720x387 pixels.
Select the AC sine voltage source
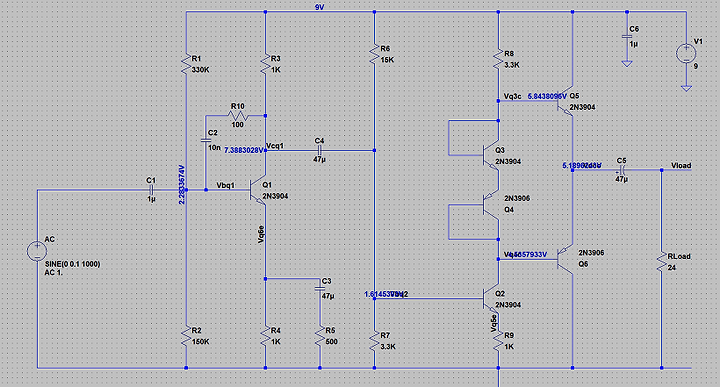pyautogui.click(x=37, y=251)
